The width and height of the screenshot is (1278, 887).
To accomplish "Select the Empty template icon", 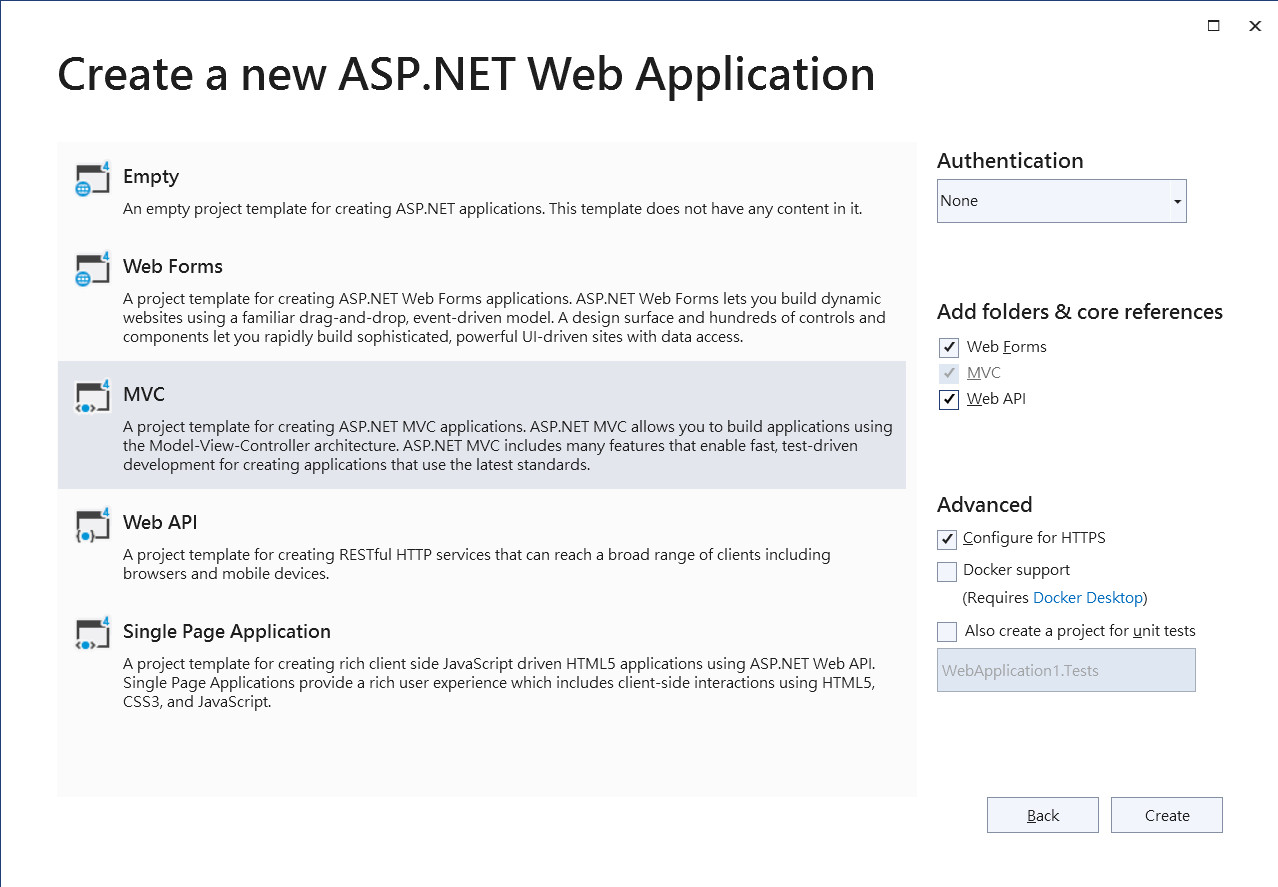I will [92, 178].
